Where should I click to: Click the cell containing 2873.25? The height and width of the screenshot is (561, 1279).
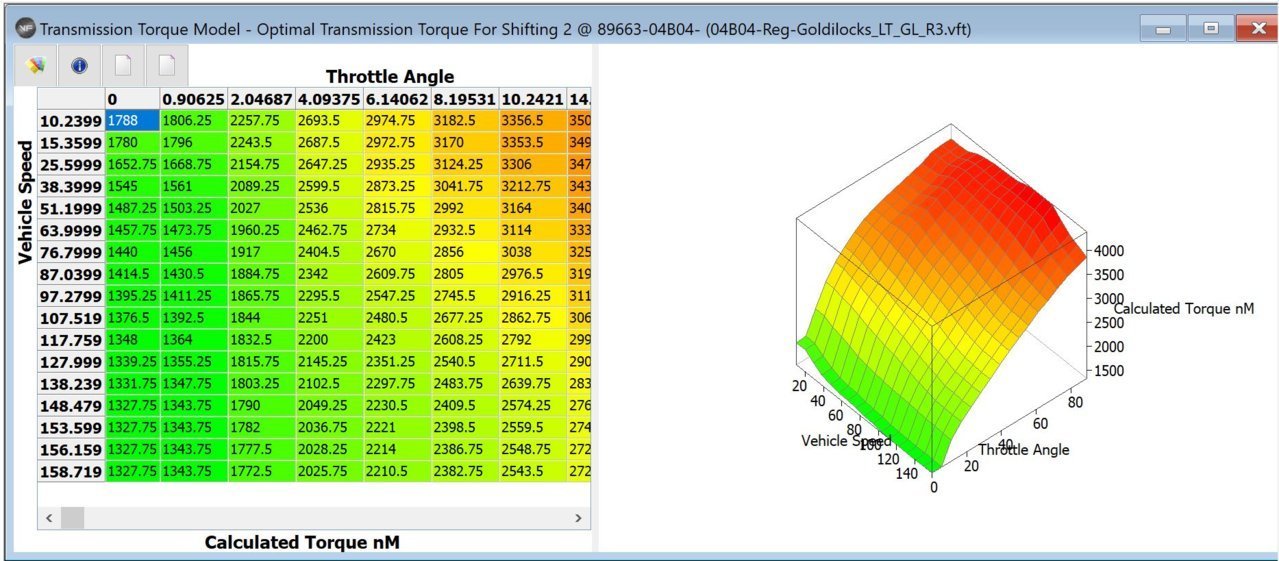tap(397, 186)
